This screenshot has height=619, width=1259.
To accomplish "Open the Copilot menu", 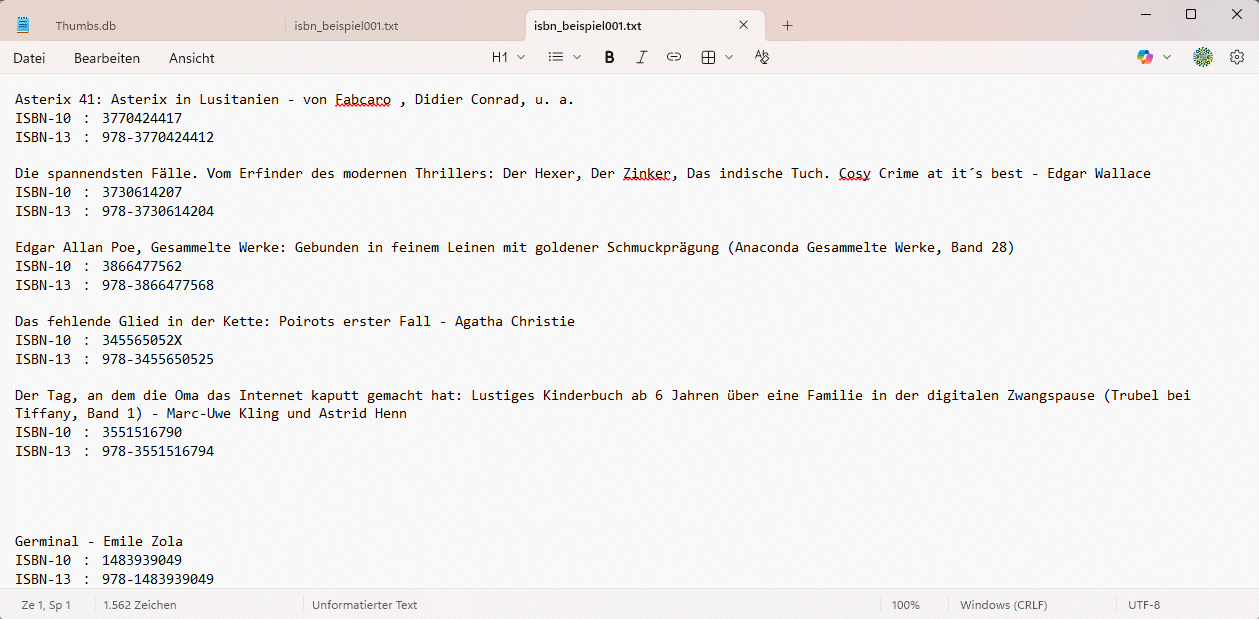I will pos(1153,58).
